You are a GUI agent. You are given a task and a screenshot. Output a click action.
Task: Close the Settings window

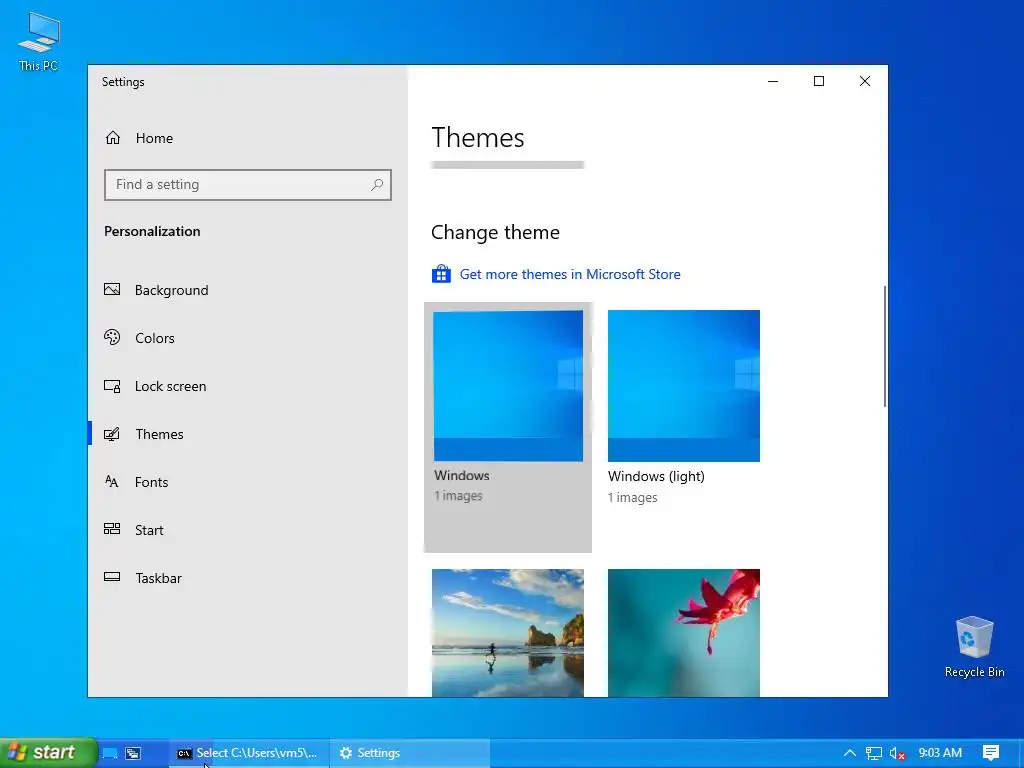865,81
